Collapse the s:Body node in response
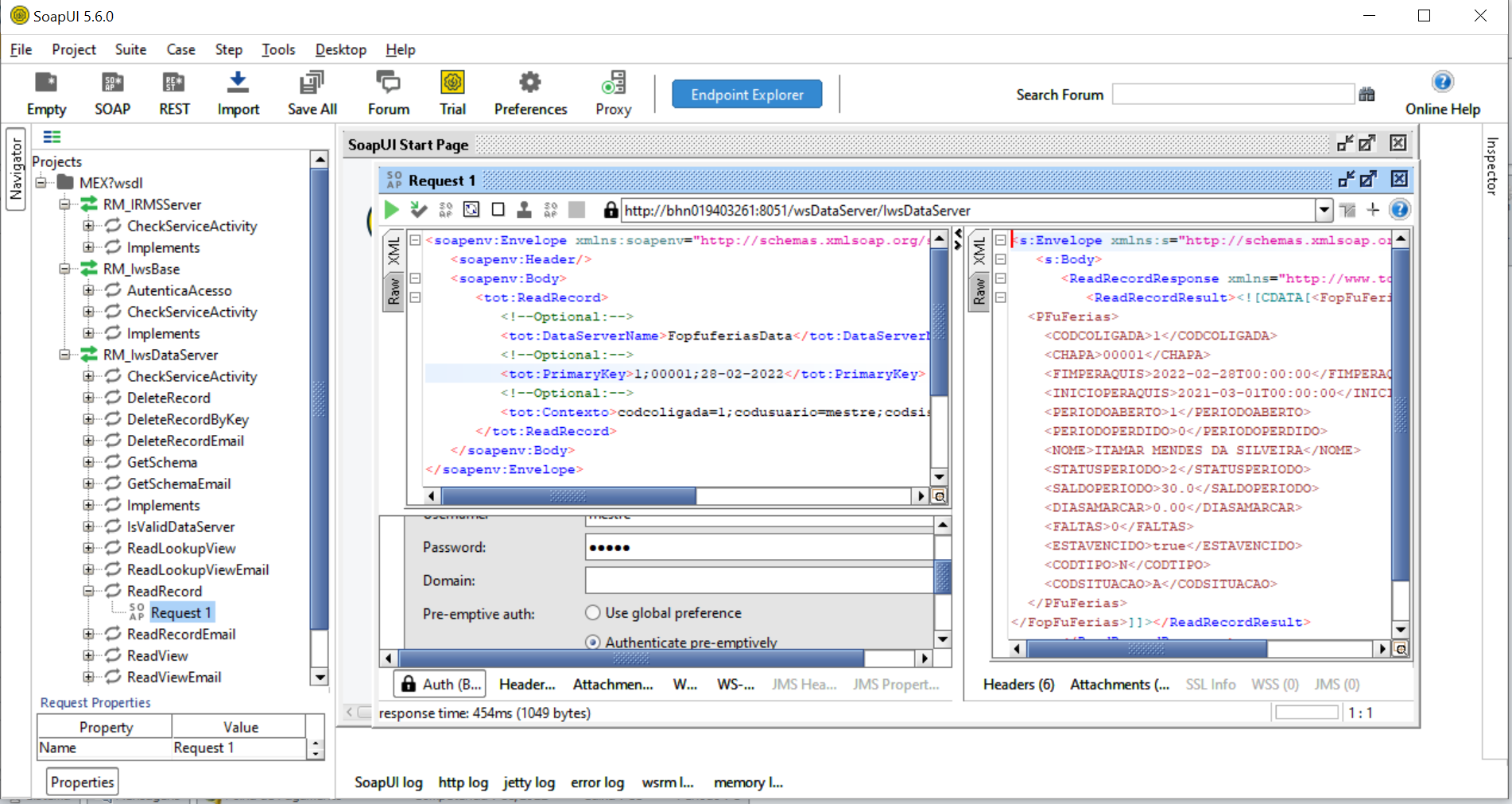 click(x=1001, y=259)
